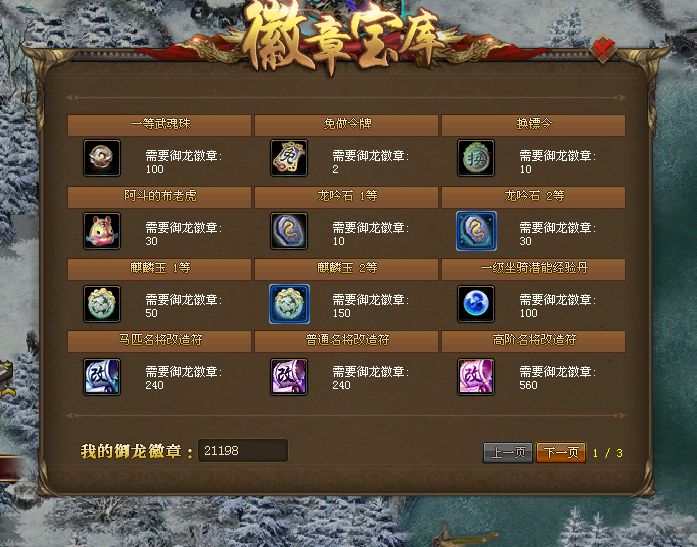Click the pink 高阶名将改造符 icon
The height and width of the screenshot is (547, 697).
[476, 376]
